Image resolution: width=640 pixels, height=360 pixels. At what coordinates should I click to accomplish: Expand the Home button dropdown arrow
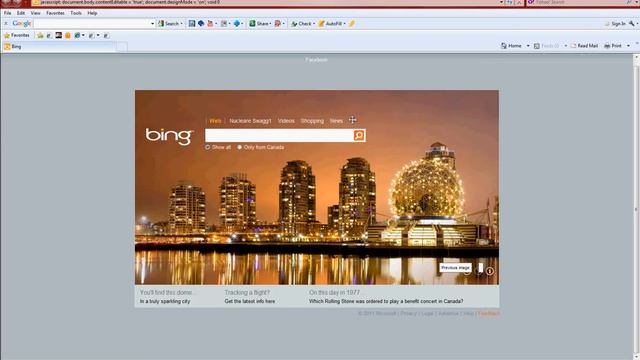click(x=528, y=46)
